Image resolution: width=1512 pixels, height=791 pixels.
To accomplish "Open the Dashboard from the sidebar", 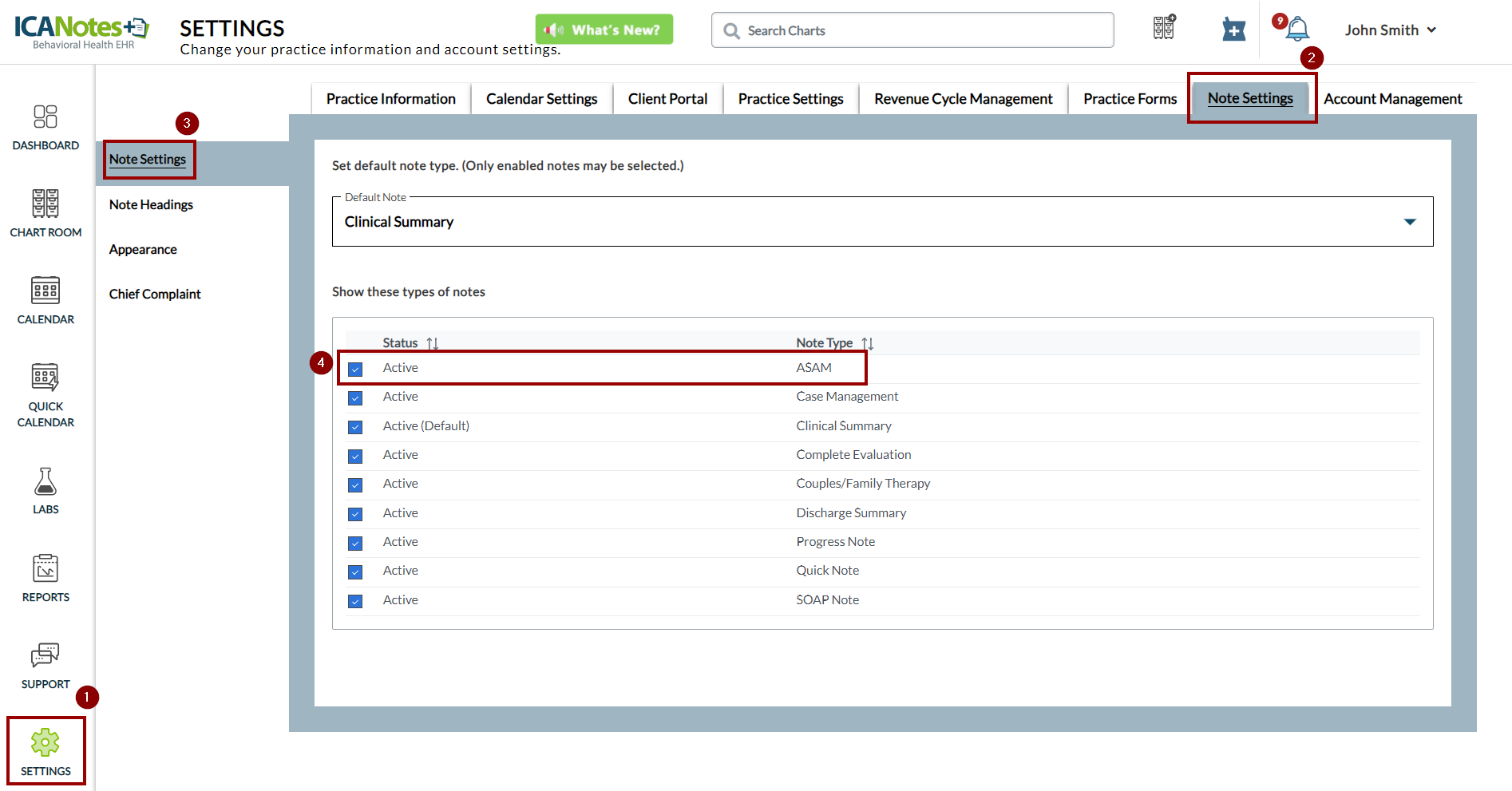I will click(x=46, y=127).
